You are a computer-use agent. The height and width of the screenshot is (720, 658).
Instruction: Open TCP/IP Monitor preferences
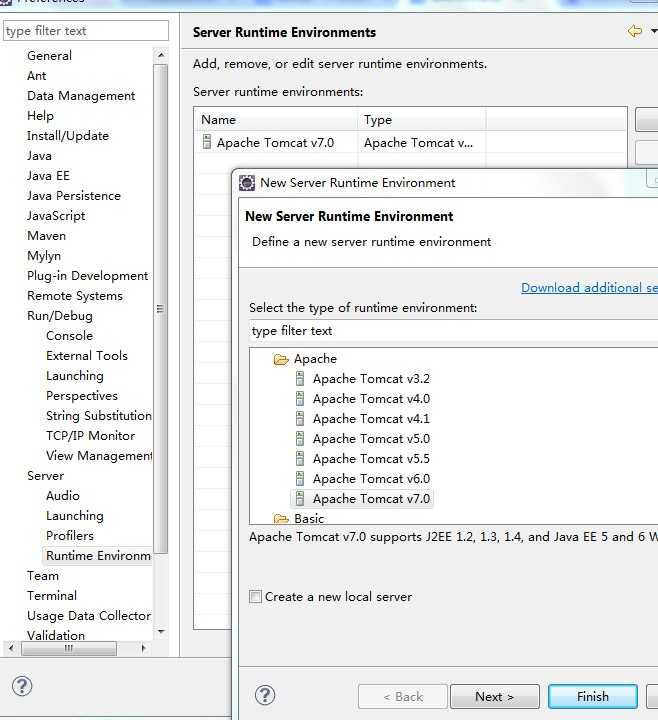coord(91,436)
